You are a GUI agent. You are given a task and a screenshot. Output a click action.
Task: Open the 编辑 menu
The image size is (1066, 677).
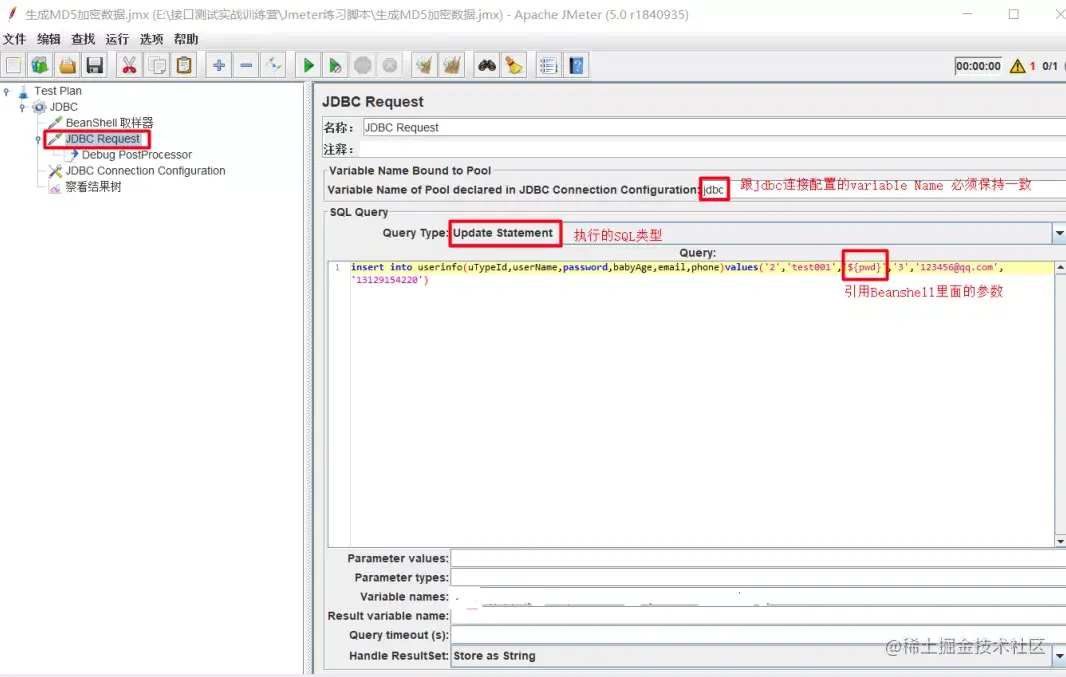point(48,39)
